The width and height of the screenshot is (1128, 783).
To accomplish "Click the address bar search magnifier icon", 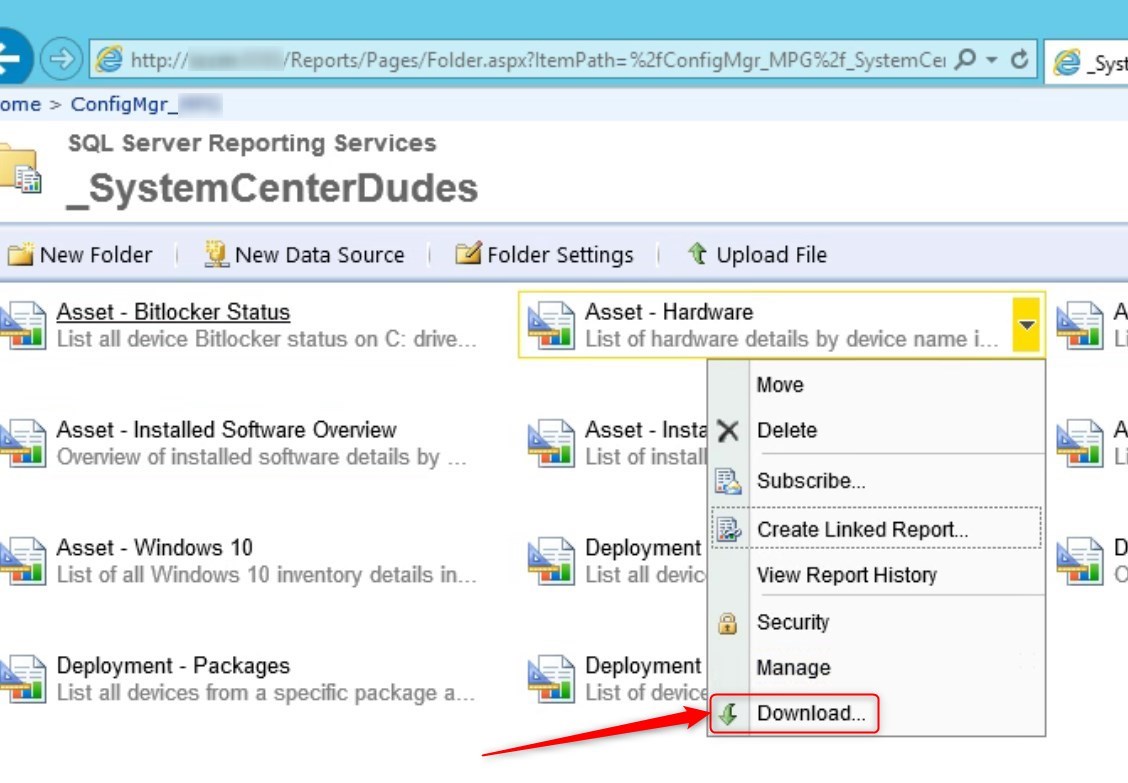I will [965, 59].
